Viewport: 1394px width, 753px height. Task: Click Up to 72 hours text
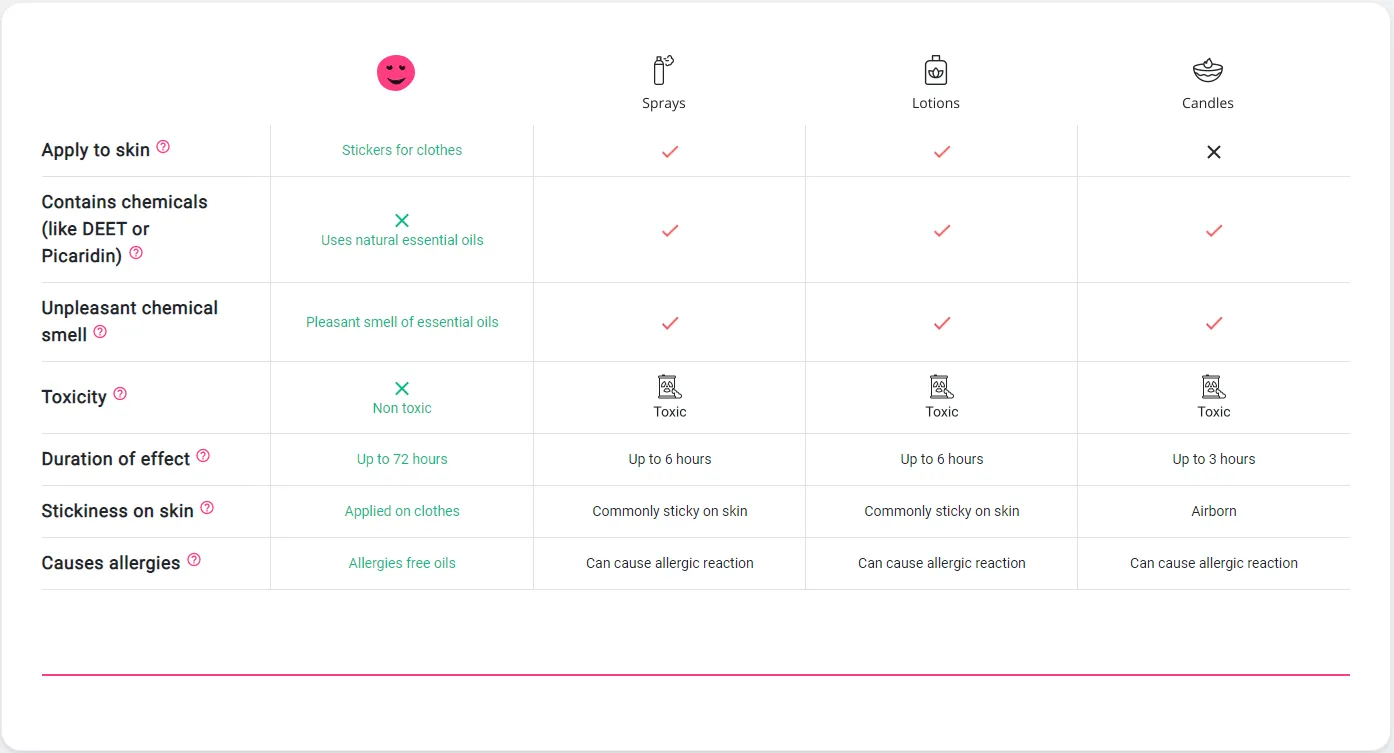402,459
